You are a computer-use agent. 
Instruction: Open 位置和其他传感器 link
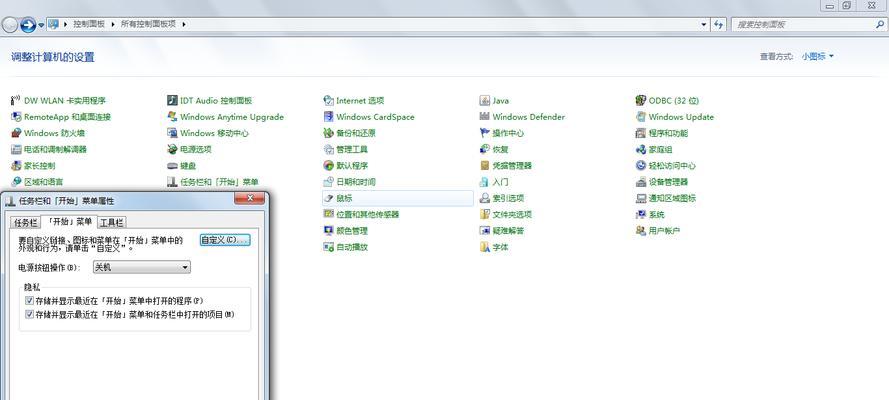click(x=367, y=215)
